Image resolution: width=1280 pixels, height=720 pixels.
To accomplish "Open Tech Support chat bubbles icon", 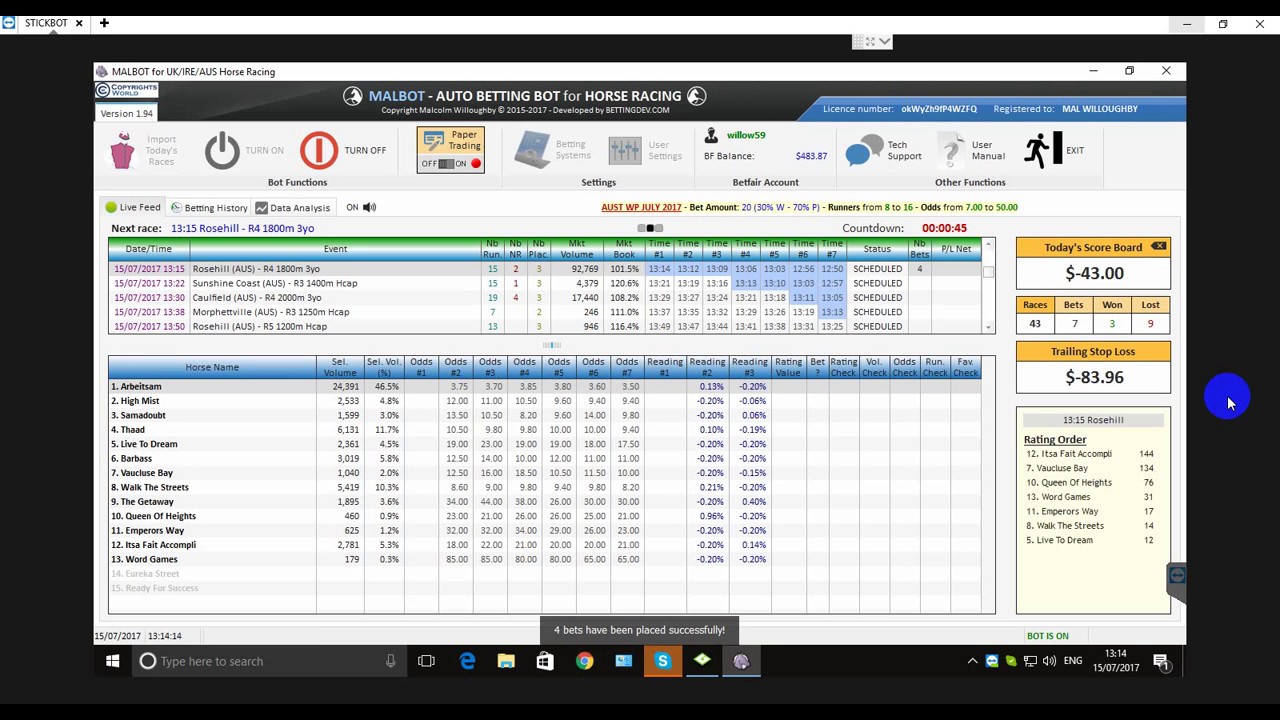I will pos(863,150).
